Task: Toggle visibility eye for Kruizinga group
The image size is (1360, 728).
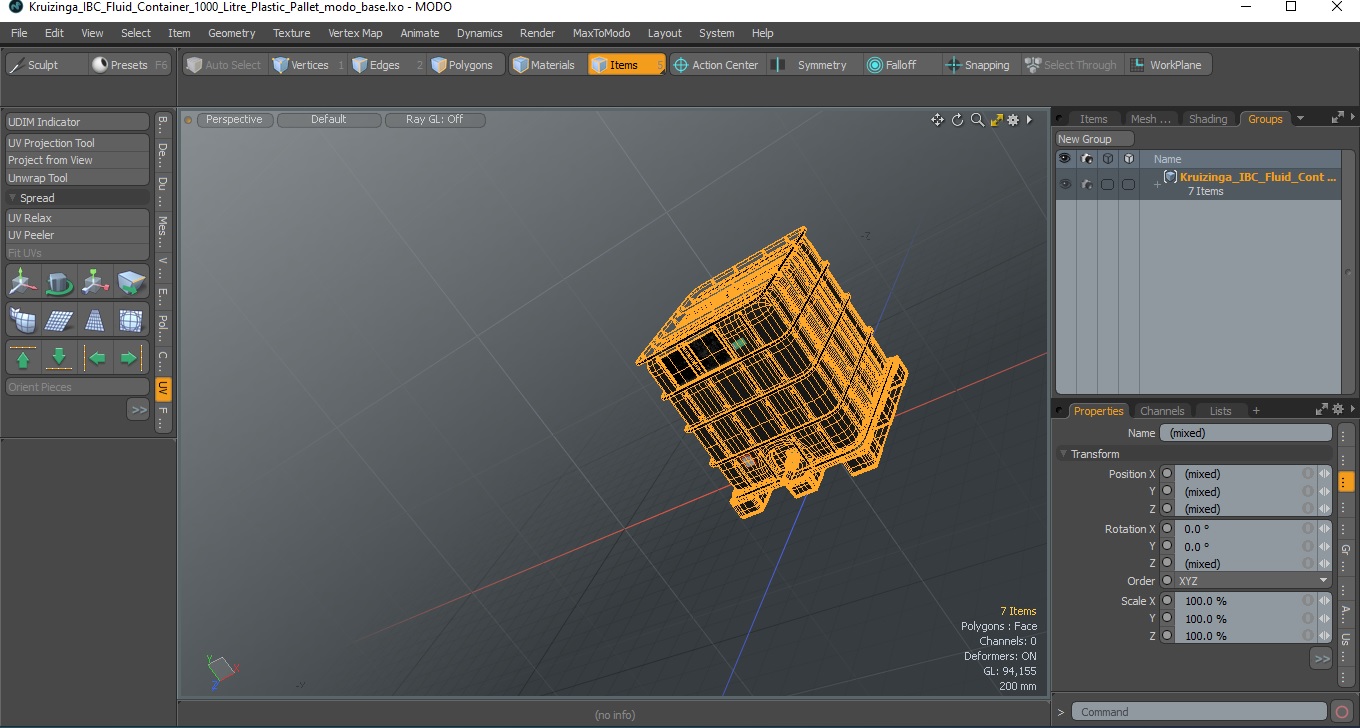Action: click(1065, 184)
